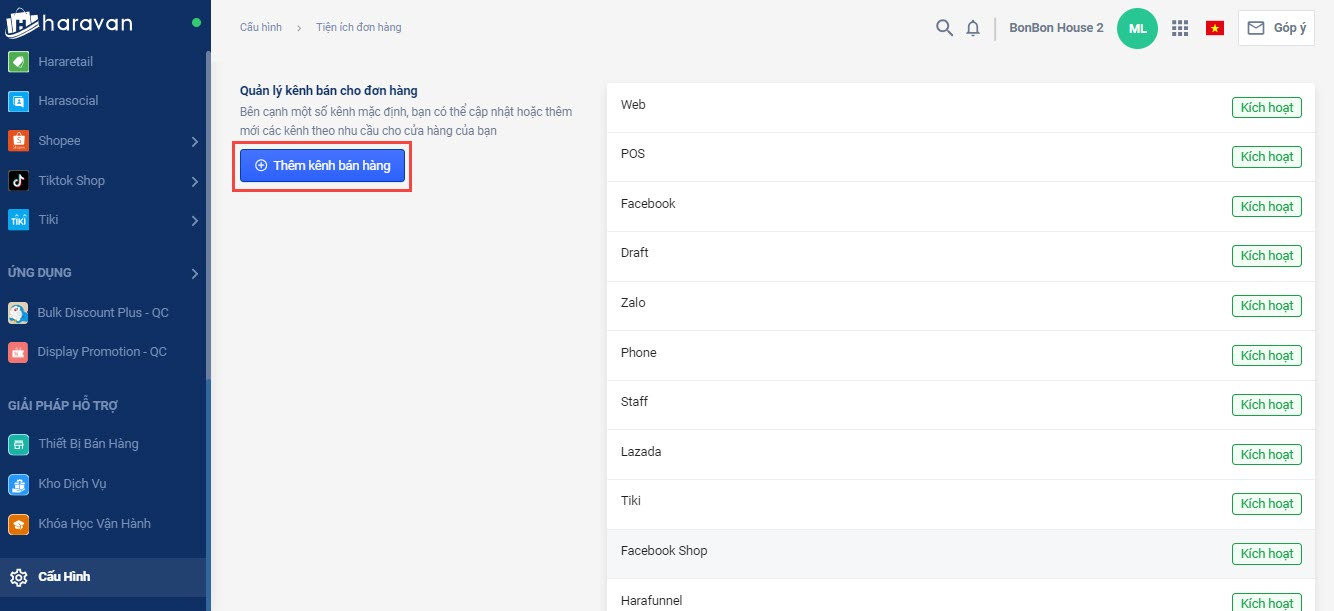Expand the Shopee submenu arrow

194,142
